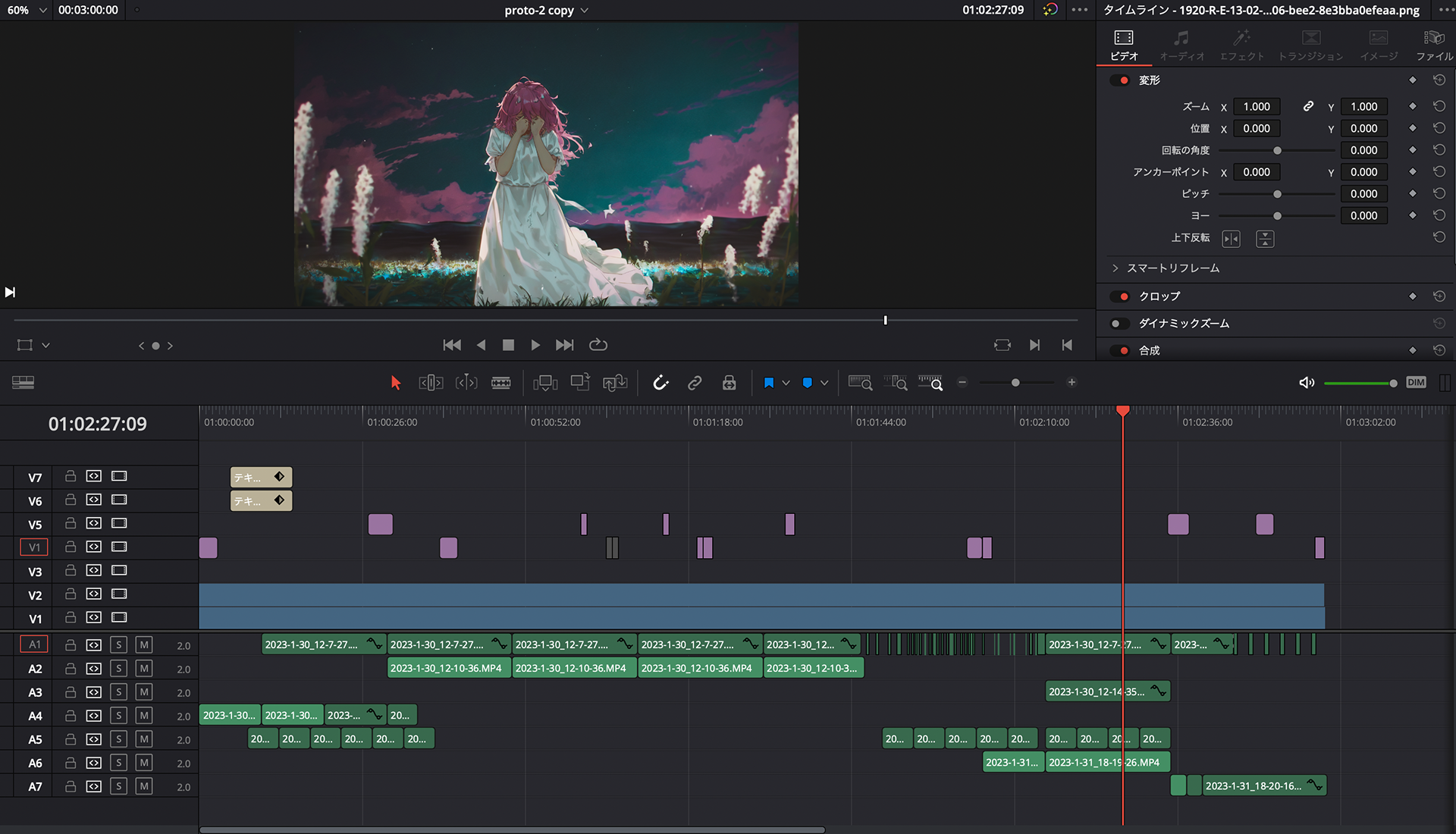The image size is (1456, 834).
Task: Click the blue flag icon
Action: click(x=768, y=383)
